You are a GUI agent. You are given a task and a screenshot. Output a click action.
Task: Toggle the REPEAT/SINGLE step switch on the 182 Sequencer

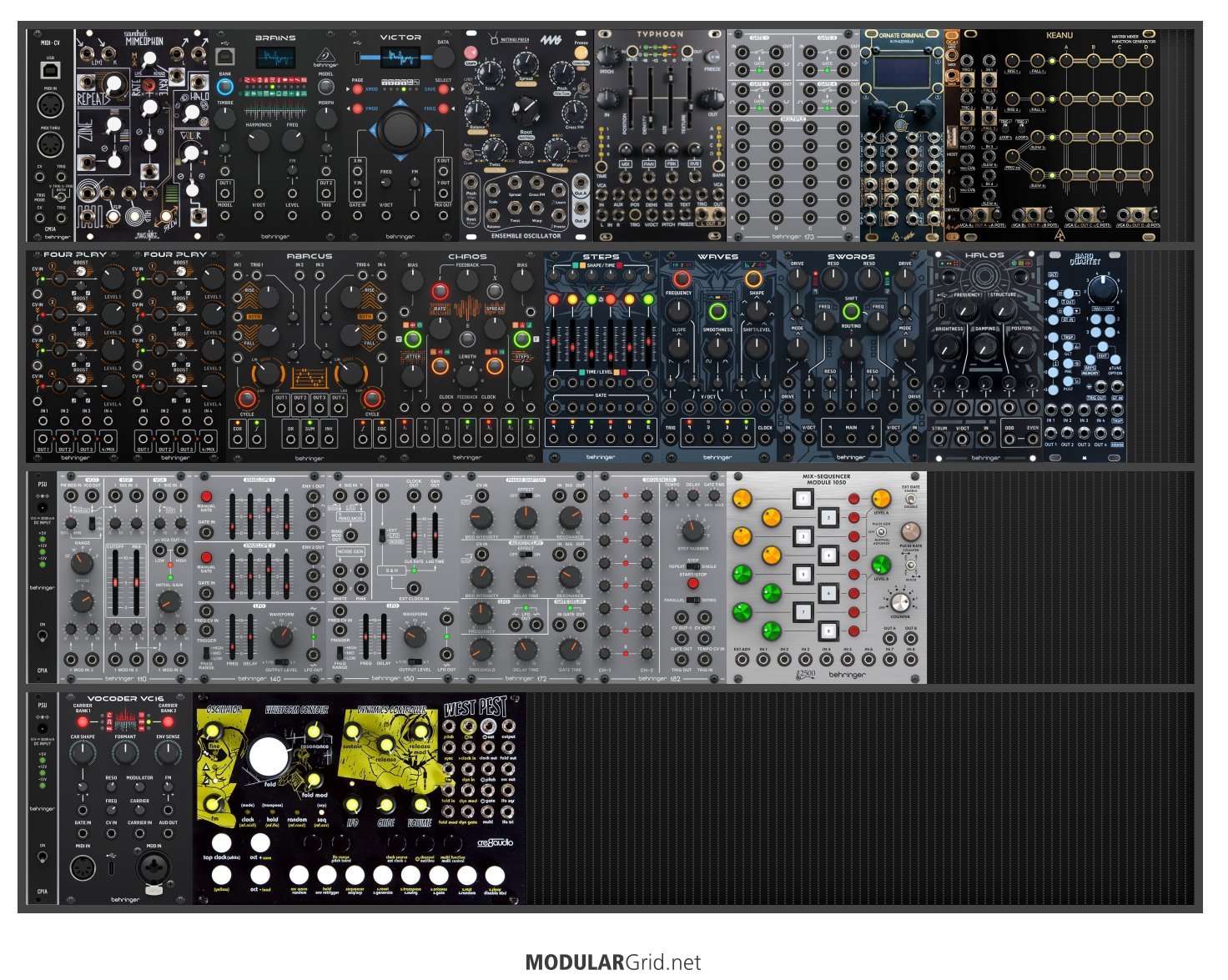pos(692,565)
